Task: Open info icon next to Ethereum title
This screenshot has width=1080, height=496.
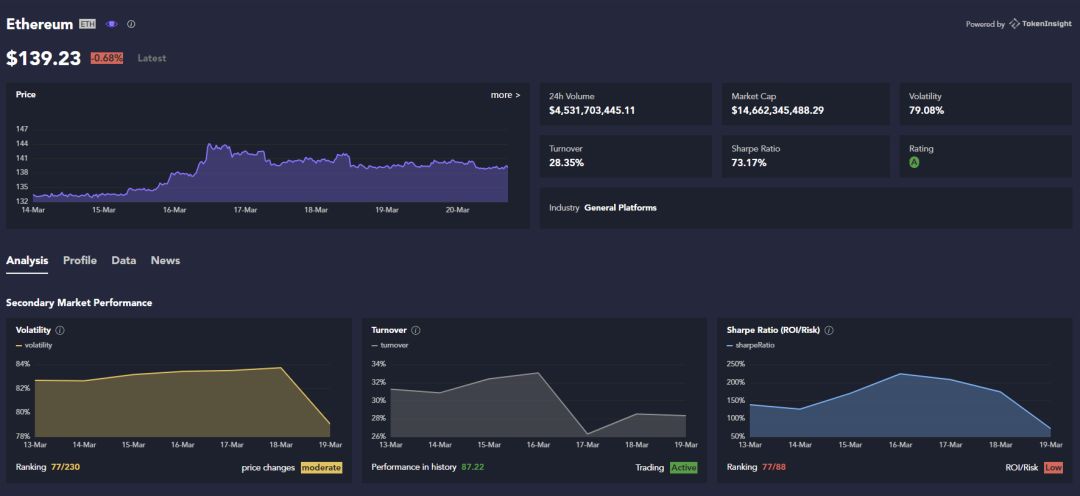Action: point(131,24)
